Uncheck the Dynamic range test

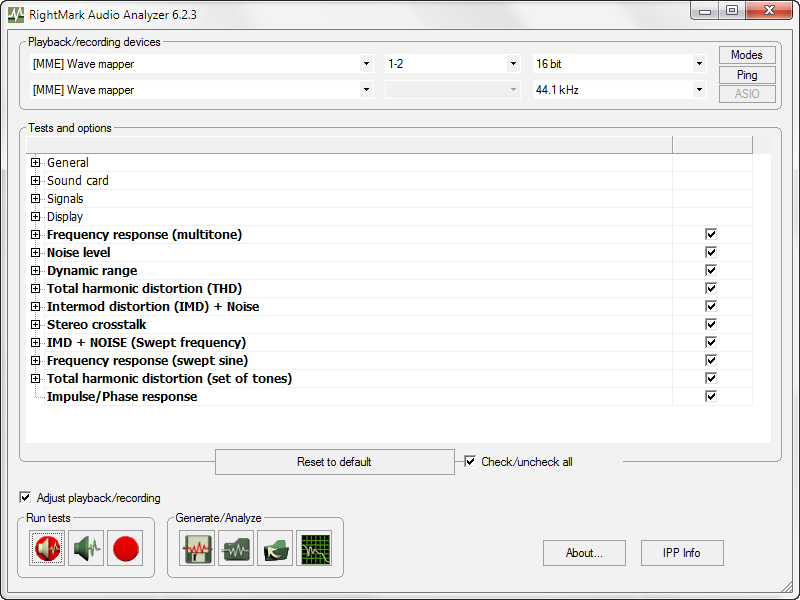click(711, 270)
